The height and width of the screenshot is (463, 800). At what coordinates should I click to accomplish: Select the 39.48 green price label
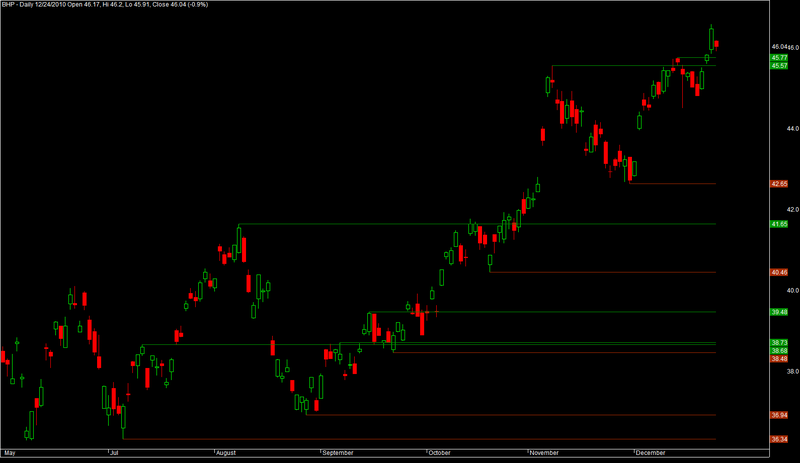[779, 312]
